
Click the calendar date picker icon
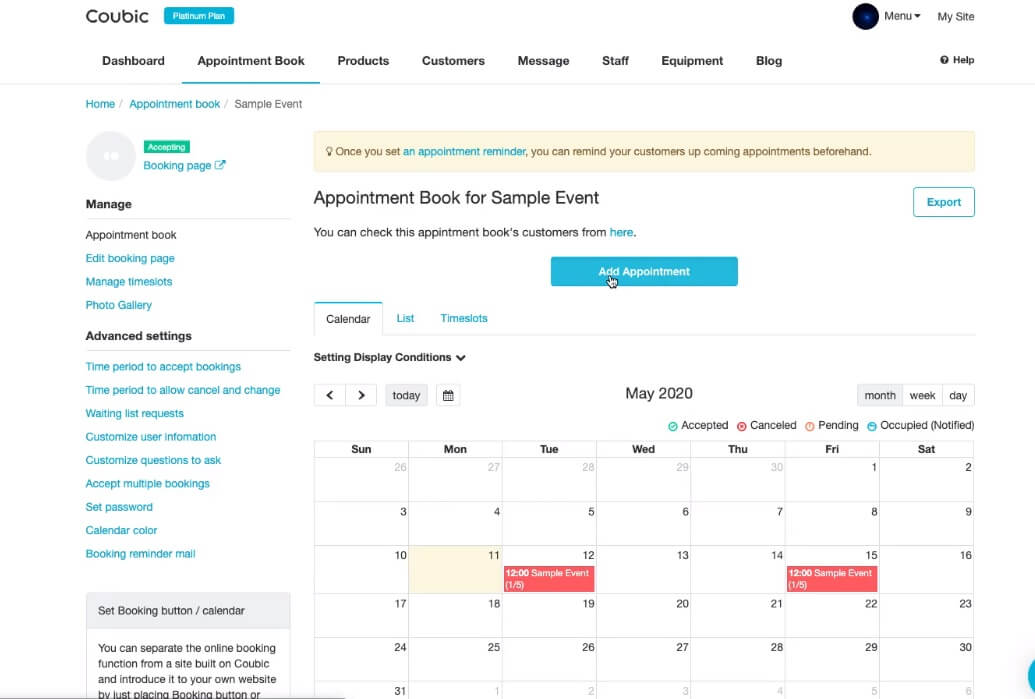tap(448, 395)
